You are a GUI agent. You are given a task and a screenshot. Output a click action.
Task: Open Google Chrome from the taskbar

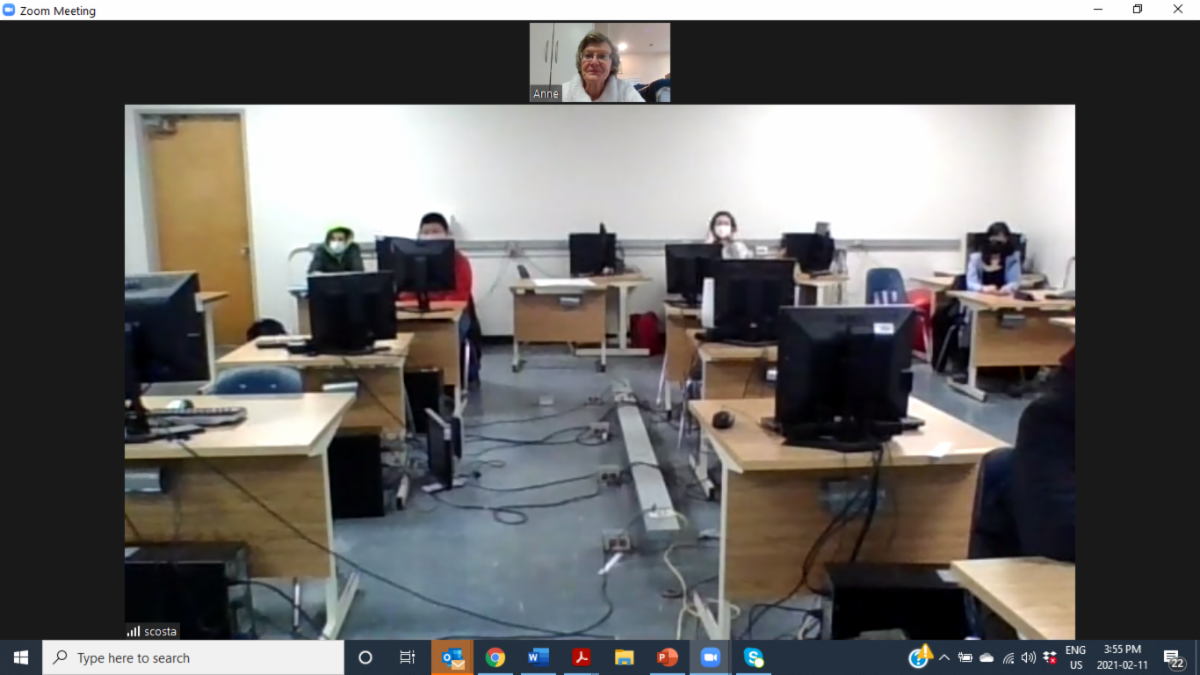coord(495,657)
